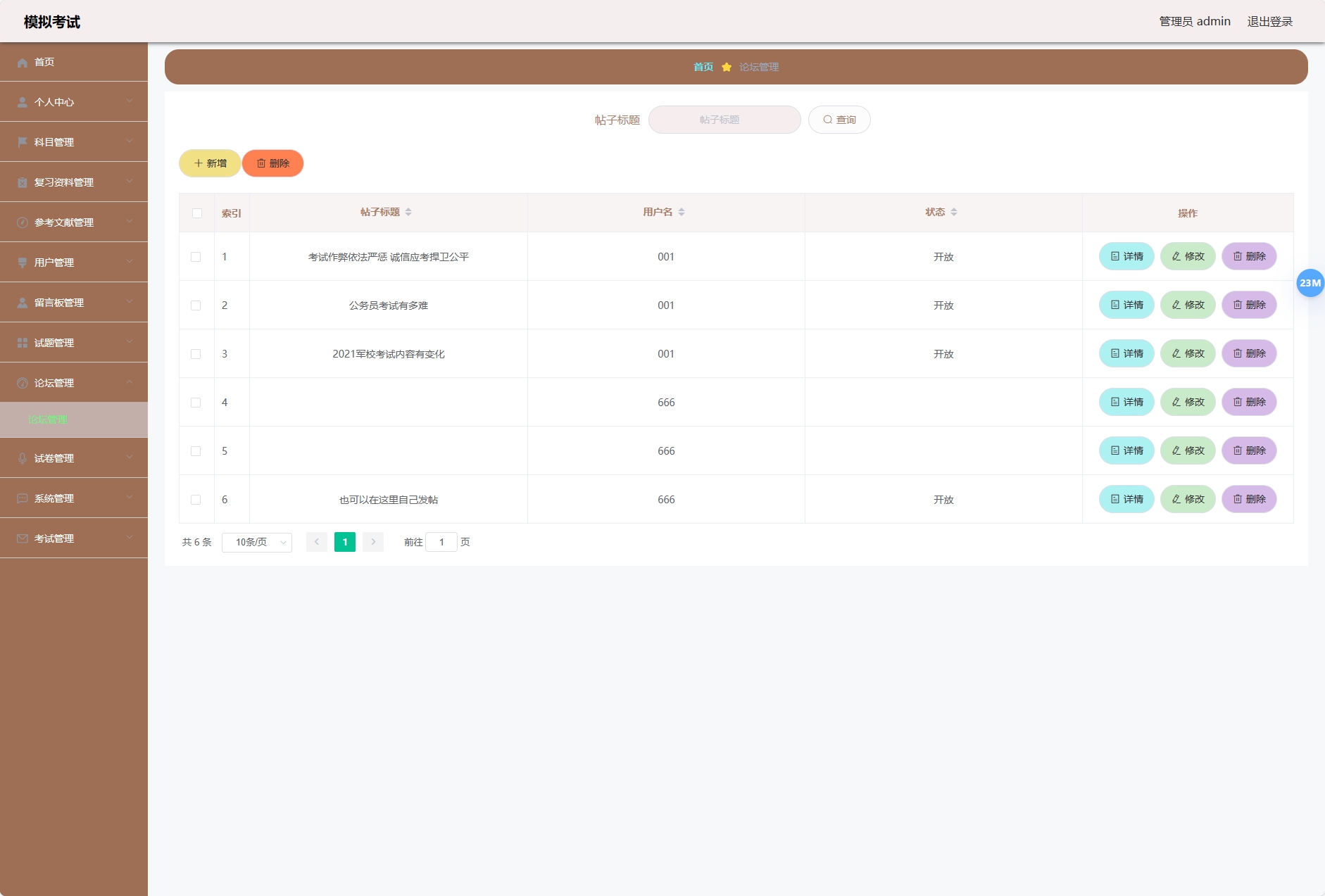The width and height of the screenshot is (1325, 896).
Task: Click the 帖子标题 search input field
Action: [724, 120]
